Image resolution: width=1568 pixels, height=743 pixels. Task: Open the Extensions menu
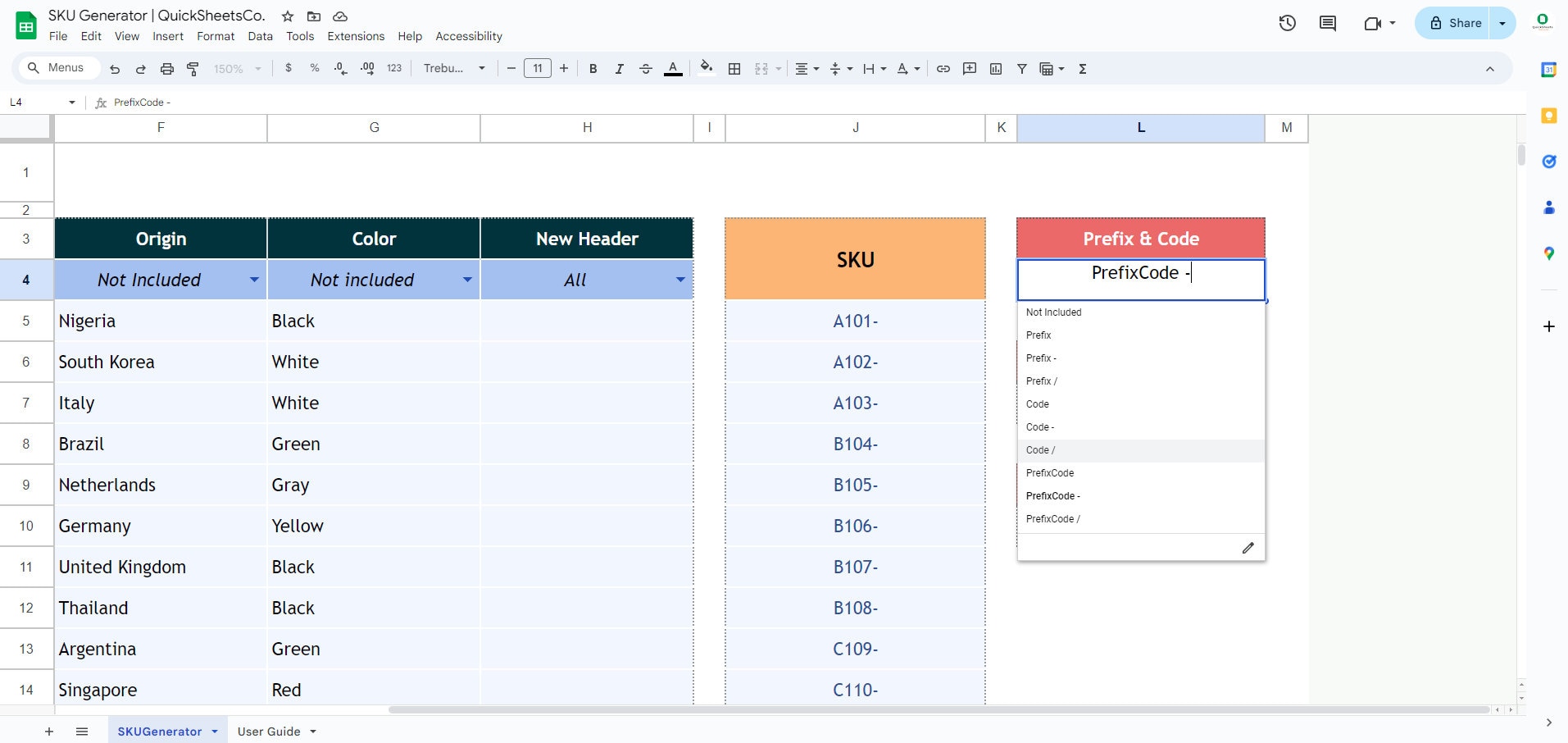pyautogui.click(x=355, y=36)
